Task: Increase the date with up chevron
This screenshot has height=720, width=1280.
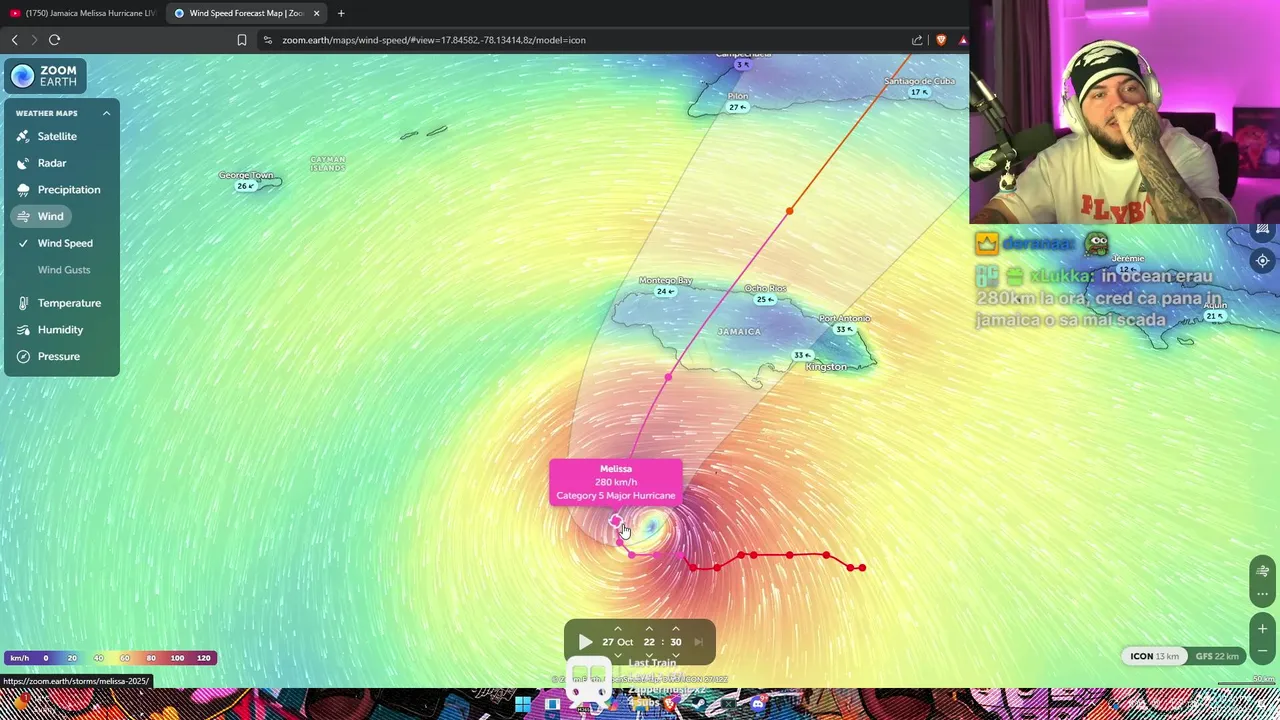Action: coord(617,629)
